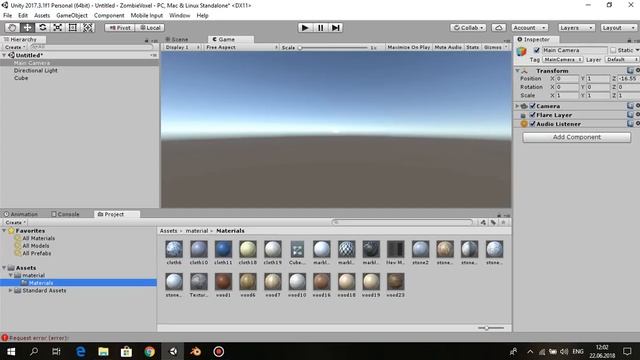Viewport: 640px width, 360px height.
Task: Toggle Local/Global handle rotation
Action: [x=150, y=27]
